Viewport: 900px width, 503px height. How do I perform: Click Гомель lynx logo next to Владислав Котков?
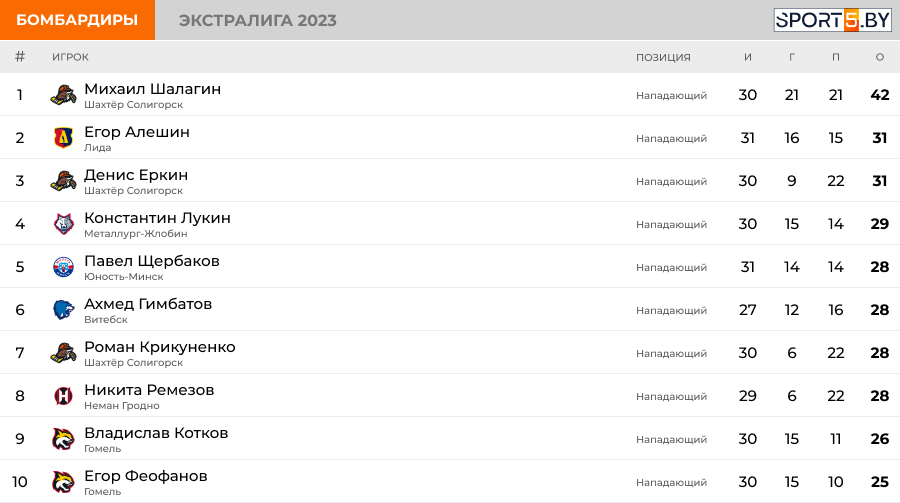[63, 439]
